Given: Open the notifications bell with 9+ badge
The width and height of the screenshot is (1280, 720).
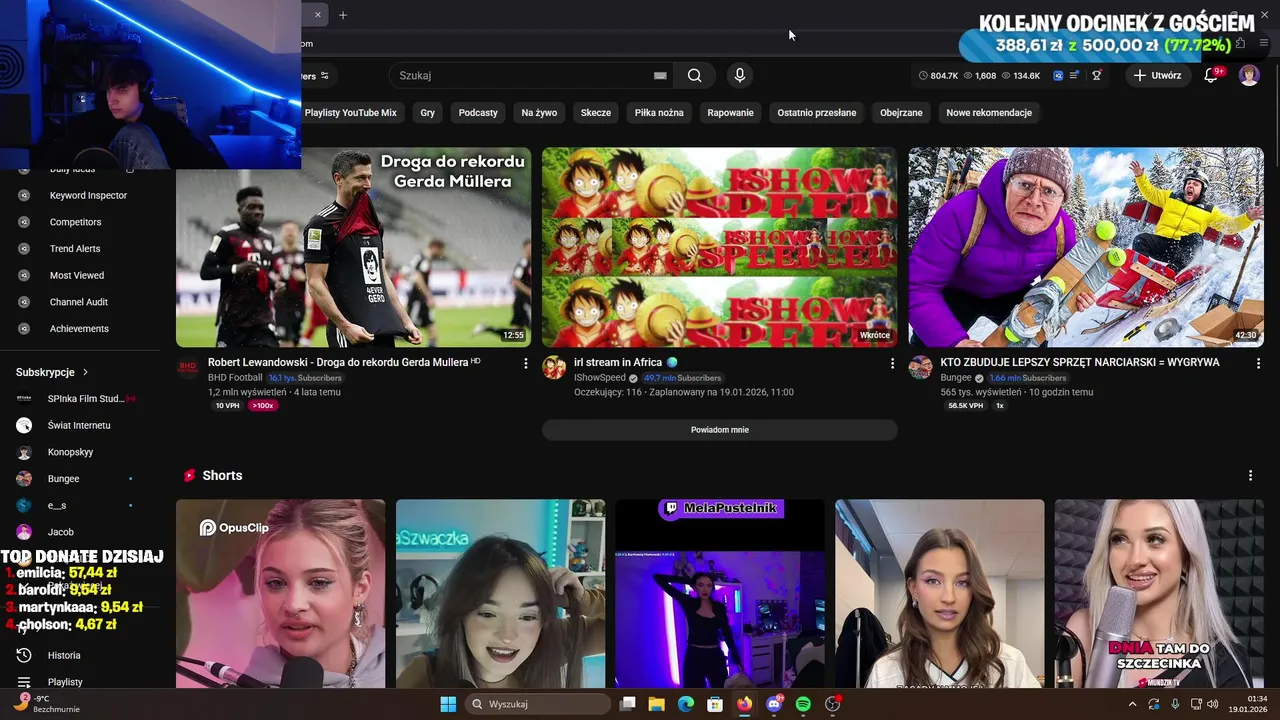Looking at the screenshot, I should click(x=1211, y=75).
